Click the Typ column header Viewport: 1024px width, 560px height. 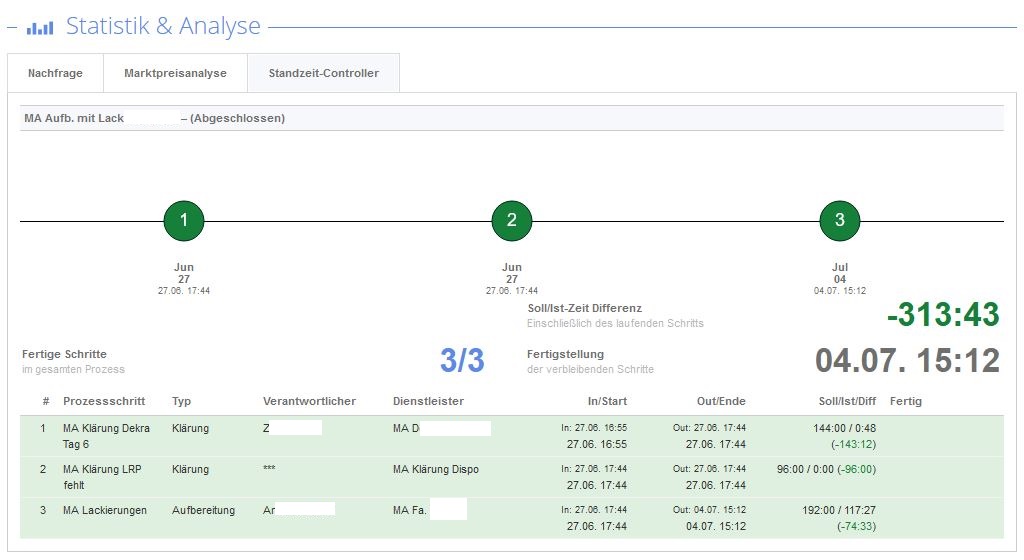click(x=182, y=401)
